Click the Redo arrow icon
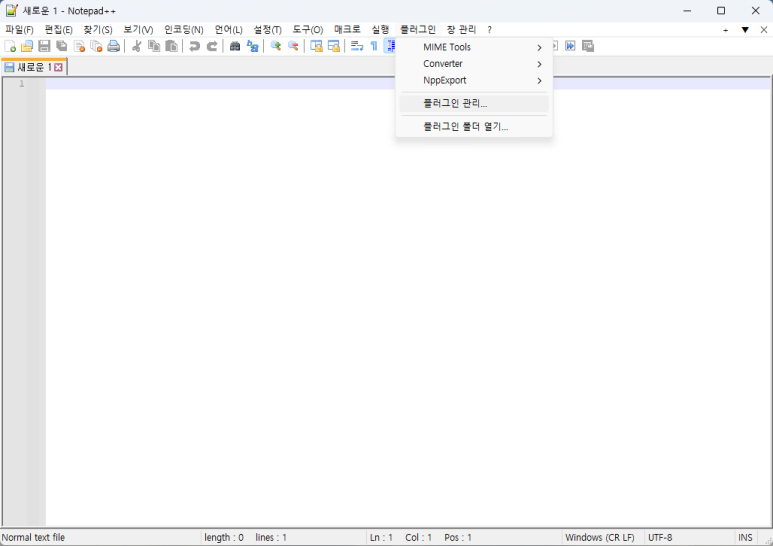 [x=212, y=46]
